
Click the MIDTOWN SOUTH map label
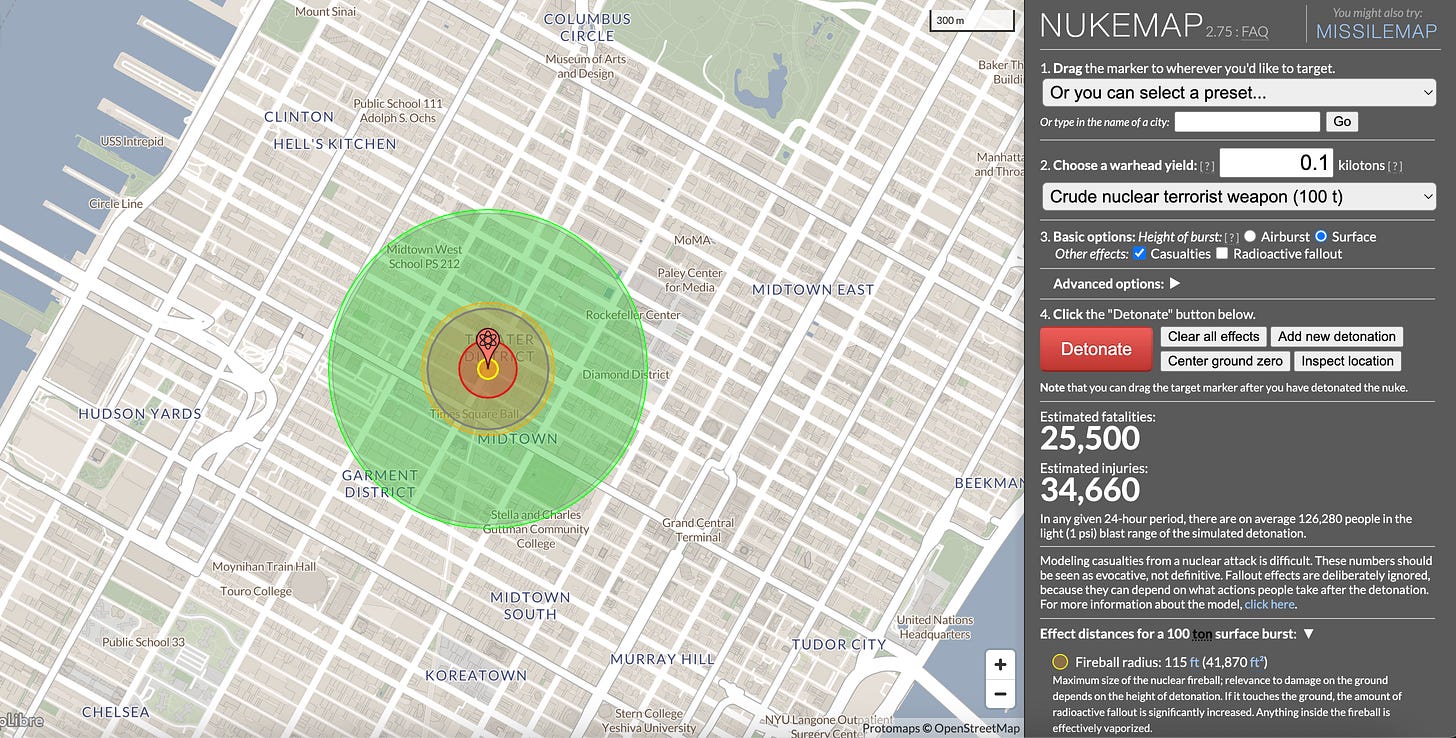[x=530, y=606]
